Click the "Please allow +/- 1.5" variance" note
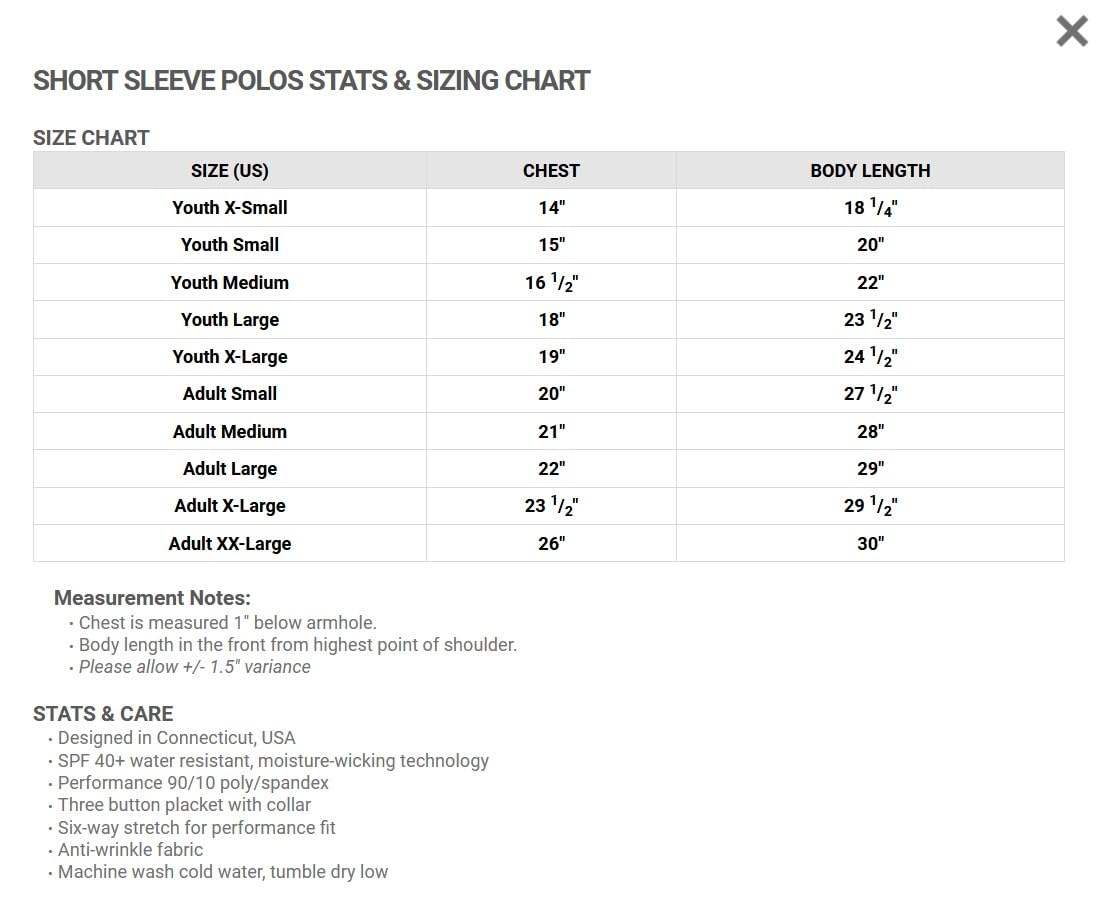The width and height of the screenshot is (1101, 914). pyautogui.click(x=195, y=667)
